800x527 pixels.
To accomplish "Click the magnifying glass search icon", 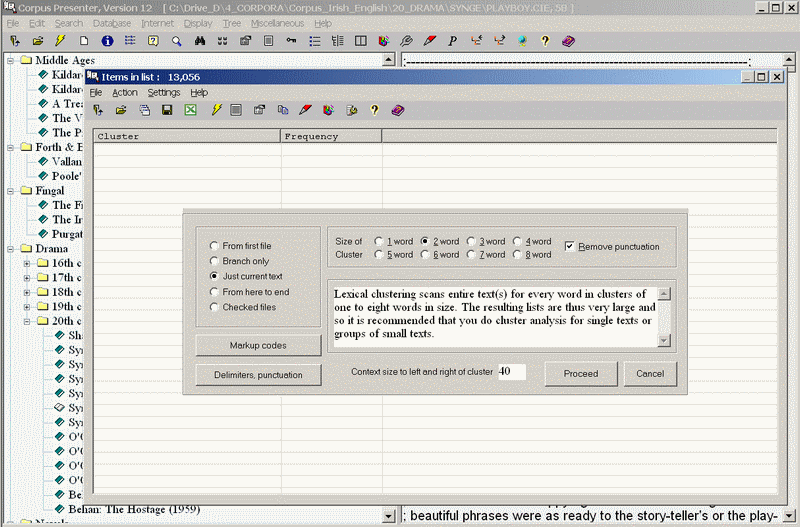I will coord(176,41).
